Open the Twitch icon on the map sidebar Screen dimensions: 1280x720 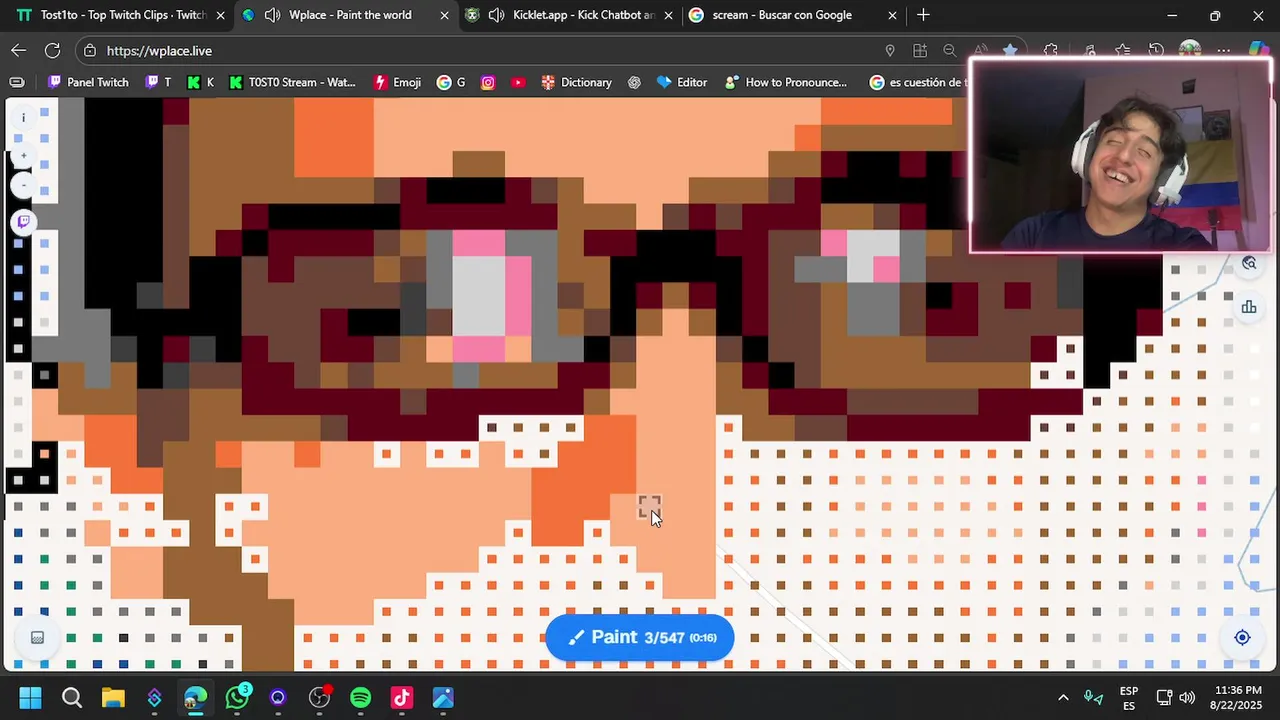(x=23, y=222)
